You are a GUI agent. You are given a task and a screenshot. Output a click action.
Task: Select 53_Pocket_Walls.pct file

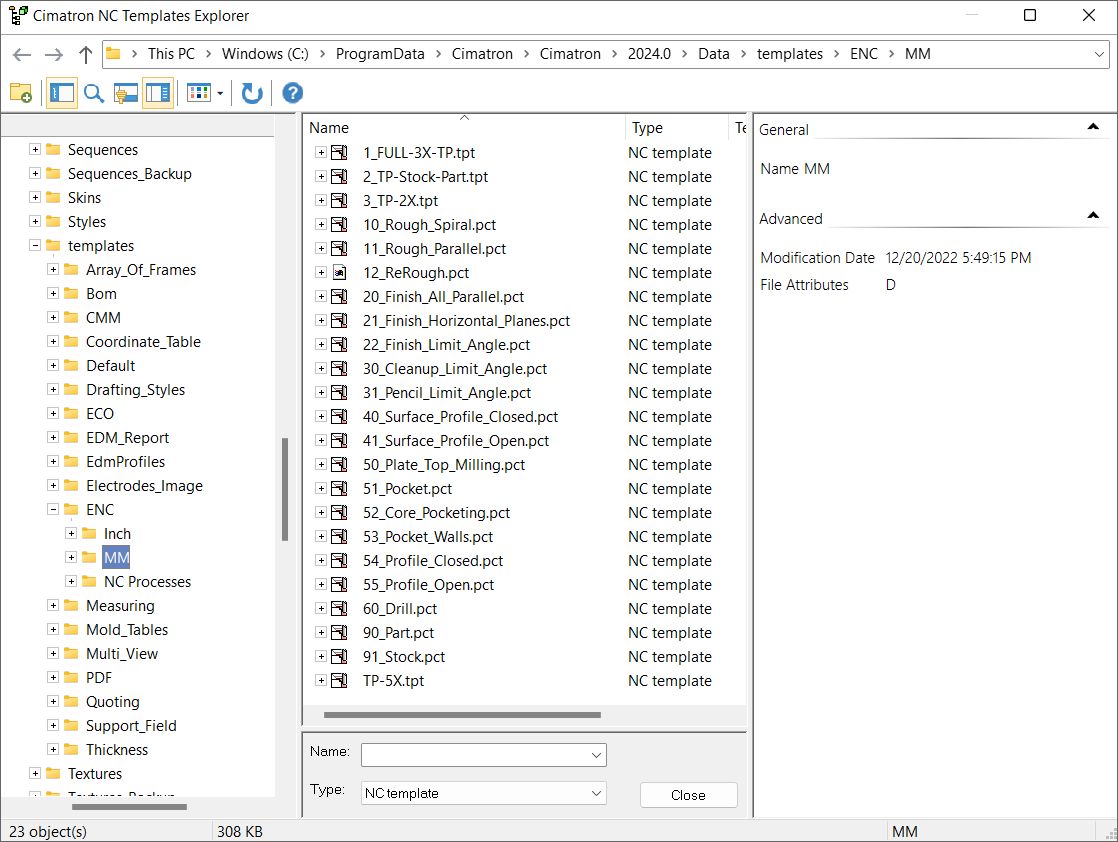[428, 536]
